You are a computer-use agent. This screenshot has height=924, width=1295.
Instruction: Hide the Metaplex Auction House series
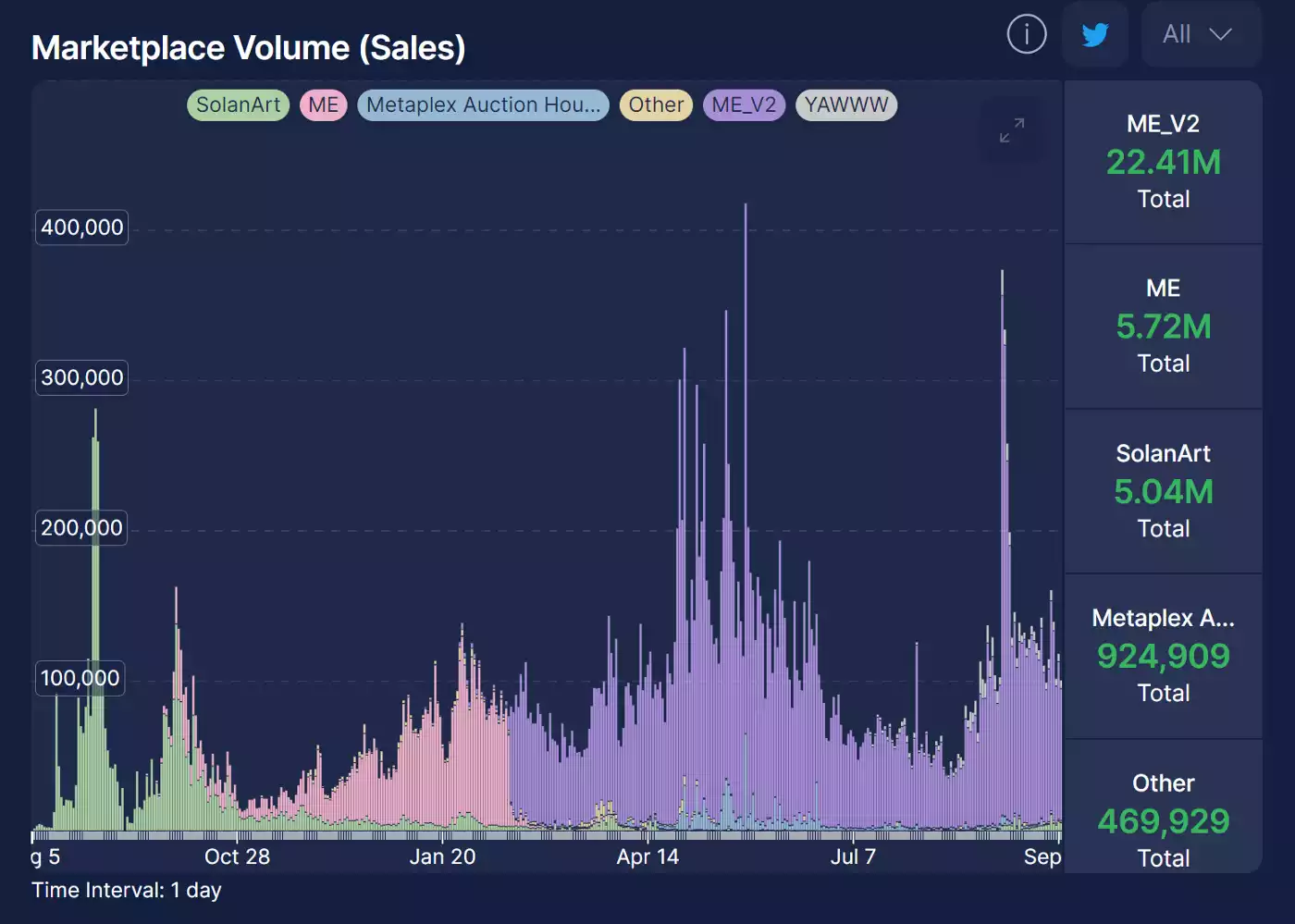[483, 105]
